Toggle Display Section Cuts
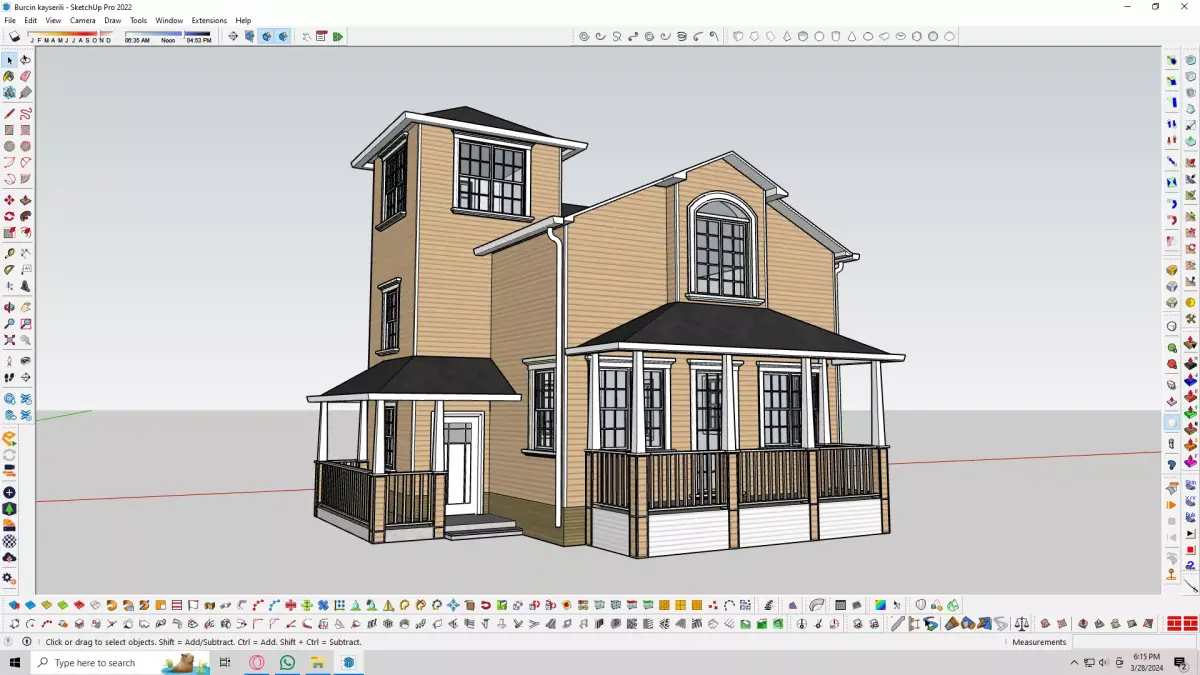 point(266,36)
